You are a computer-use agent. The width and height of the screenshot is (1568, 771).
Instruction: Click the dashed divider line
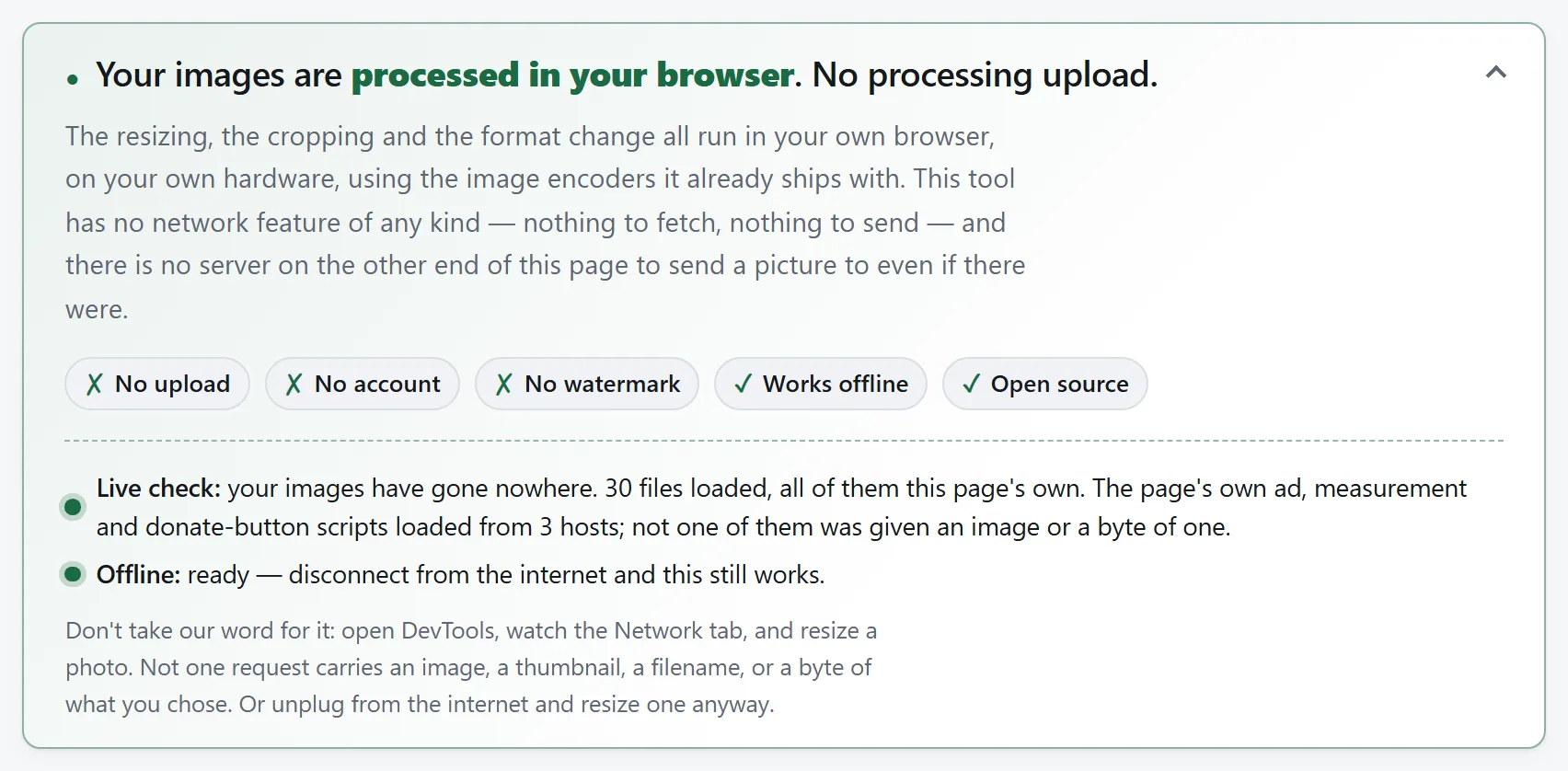click(x=784, y=441)
